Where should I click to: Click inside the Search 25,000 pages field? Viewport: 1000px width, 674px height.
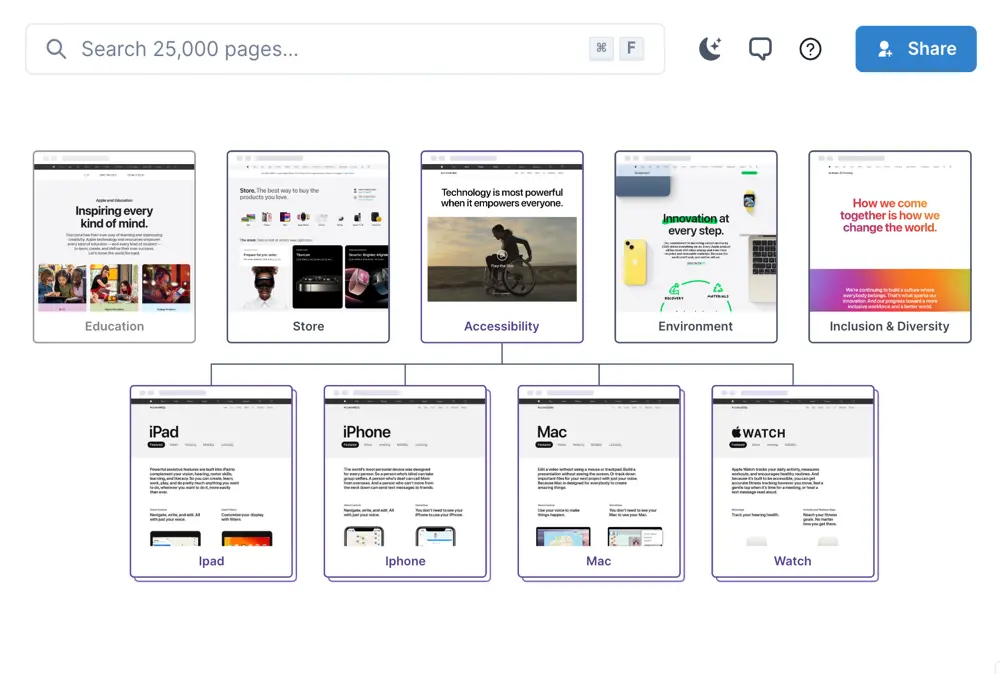[x=300, y=48]
